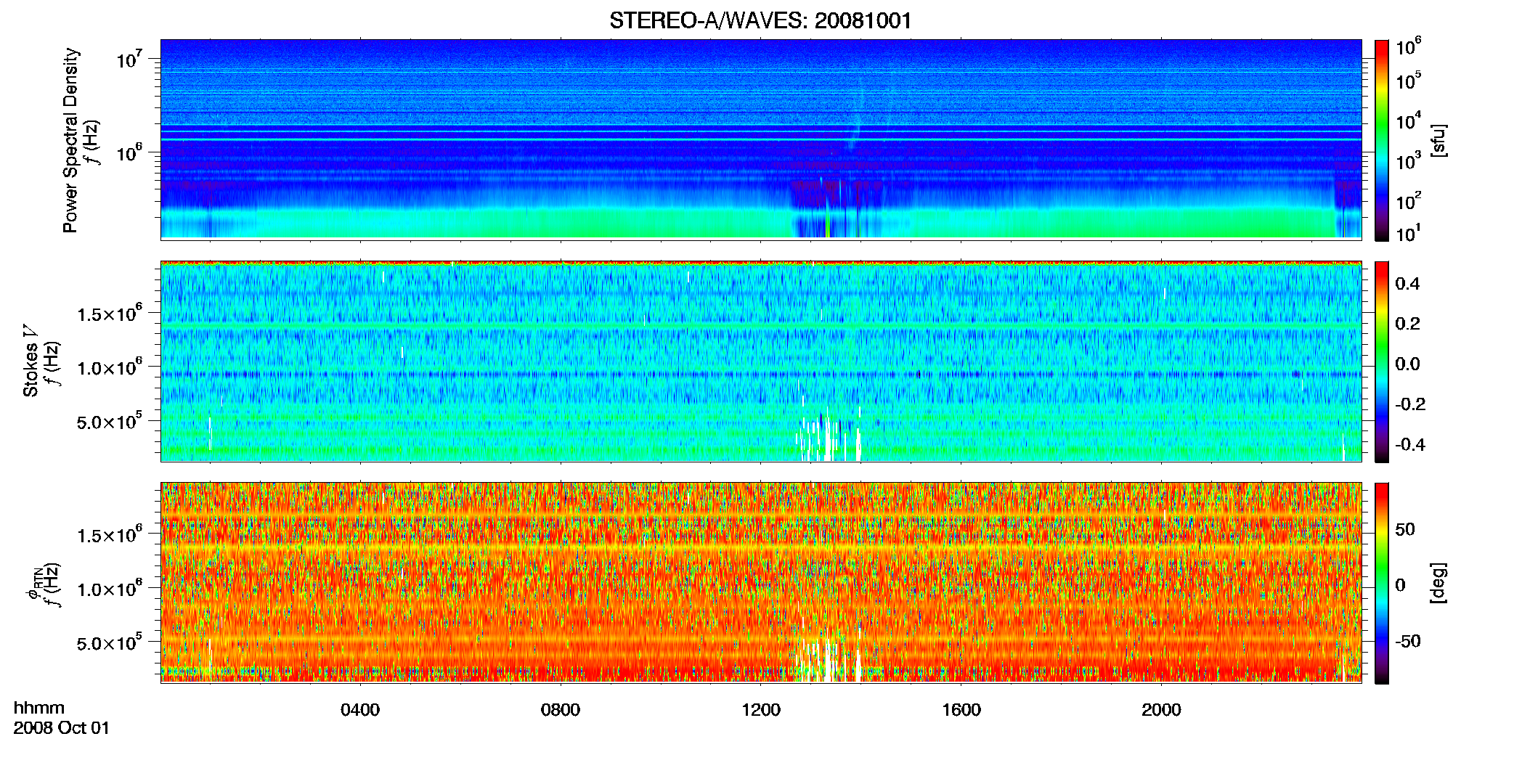Pick the power spectral density colorbar
The width and height of the screenshot is (1522, 784).
coord(1382,139)
